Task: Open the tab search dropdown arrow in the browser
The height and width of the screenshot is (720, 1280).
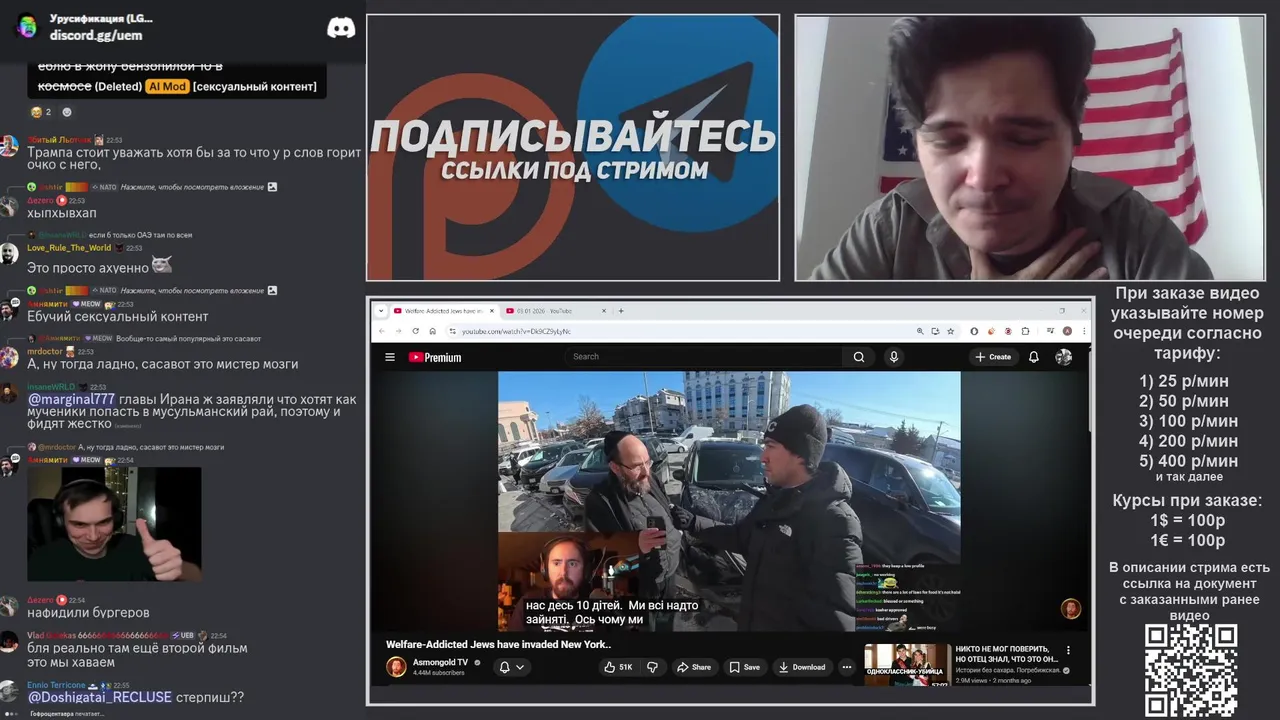Action: [x=380, y=311]
